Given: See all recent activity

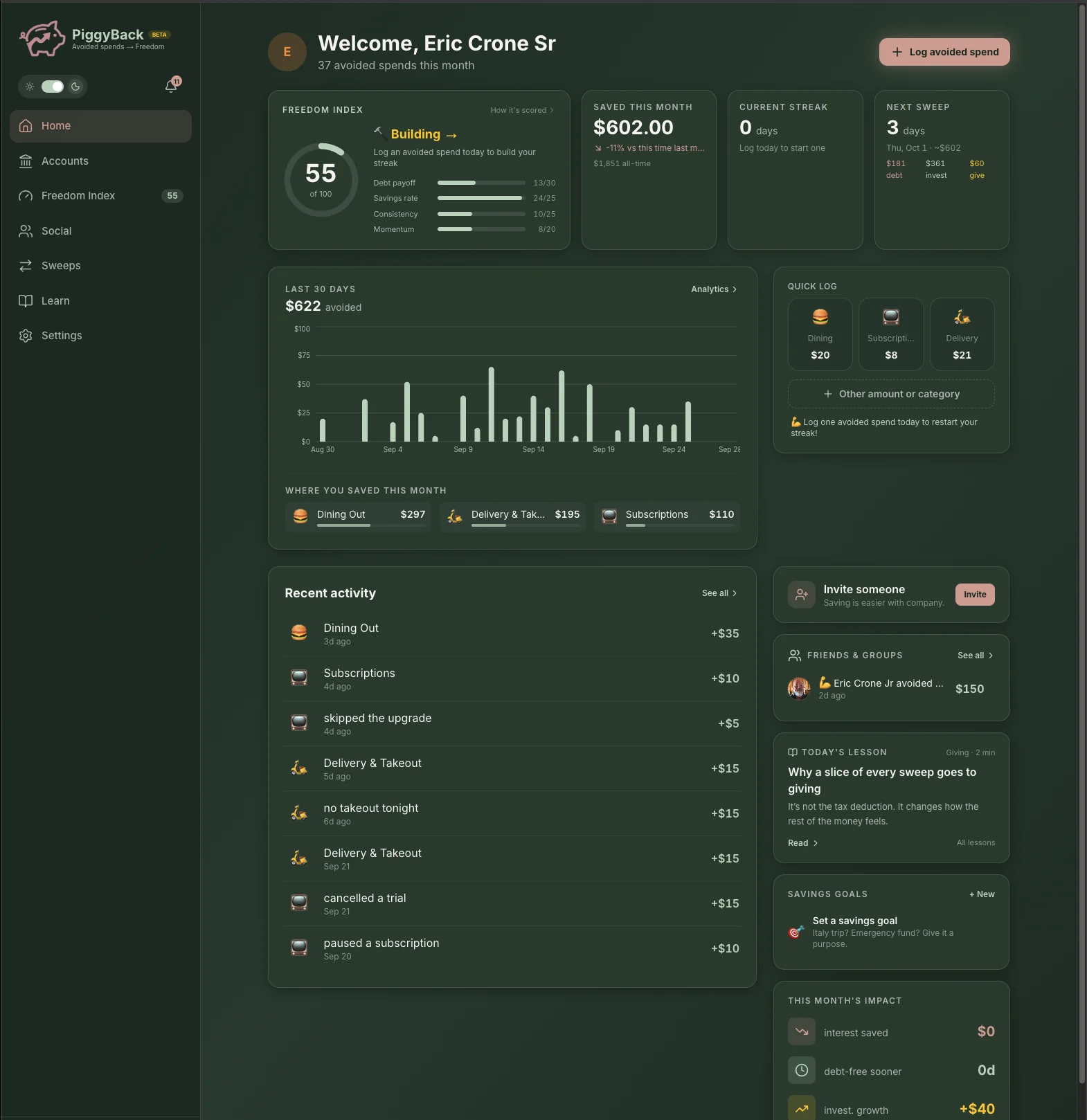Looking at the screenshot, I should click(x=719, y=593).
